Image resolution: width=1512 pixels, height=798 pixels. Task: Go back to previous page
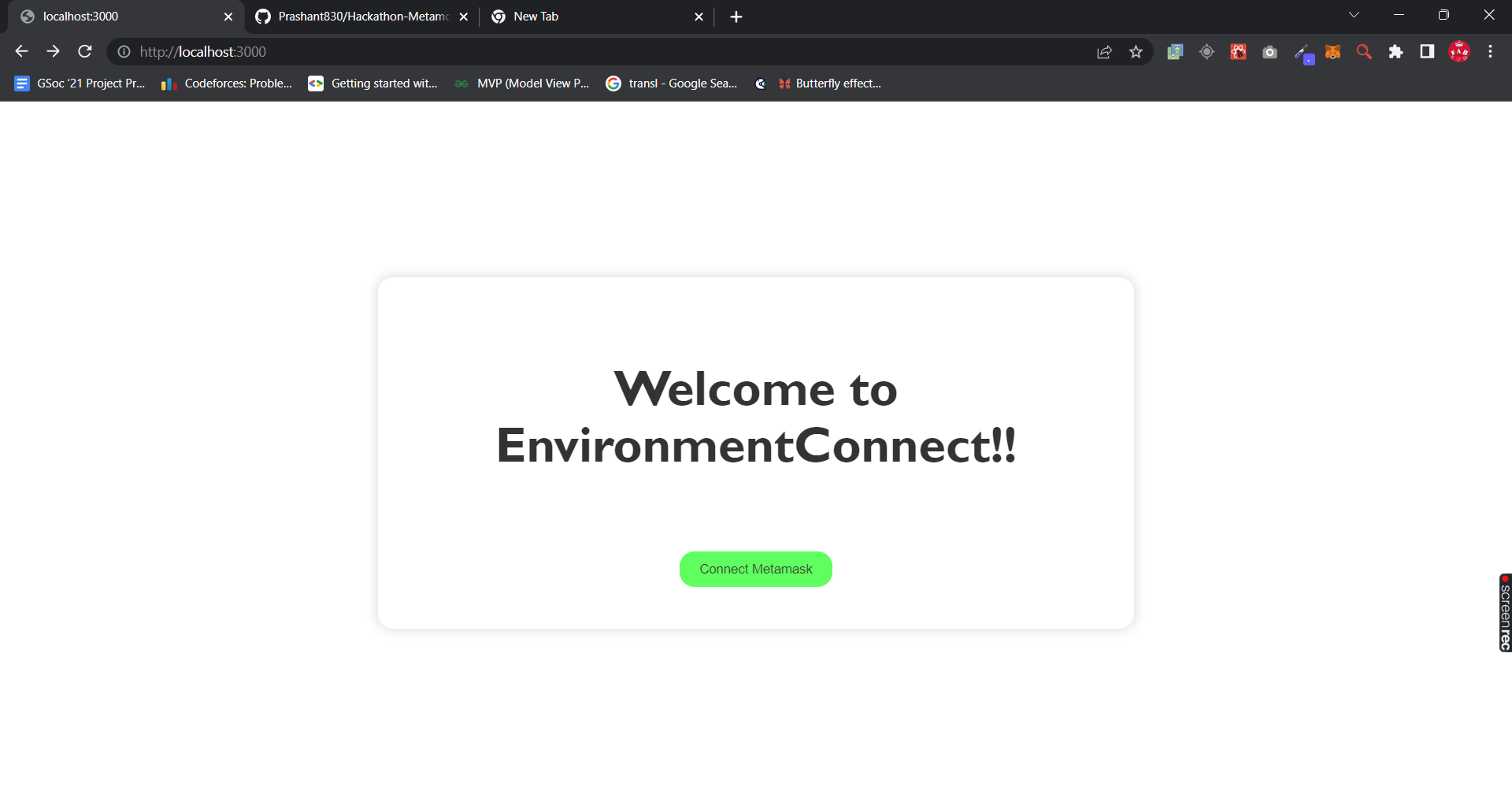(21, 51)
